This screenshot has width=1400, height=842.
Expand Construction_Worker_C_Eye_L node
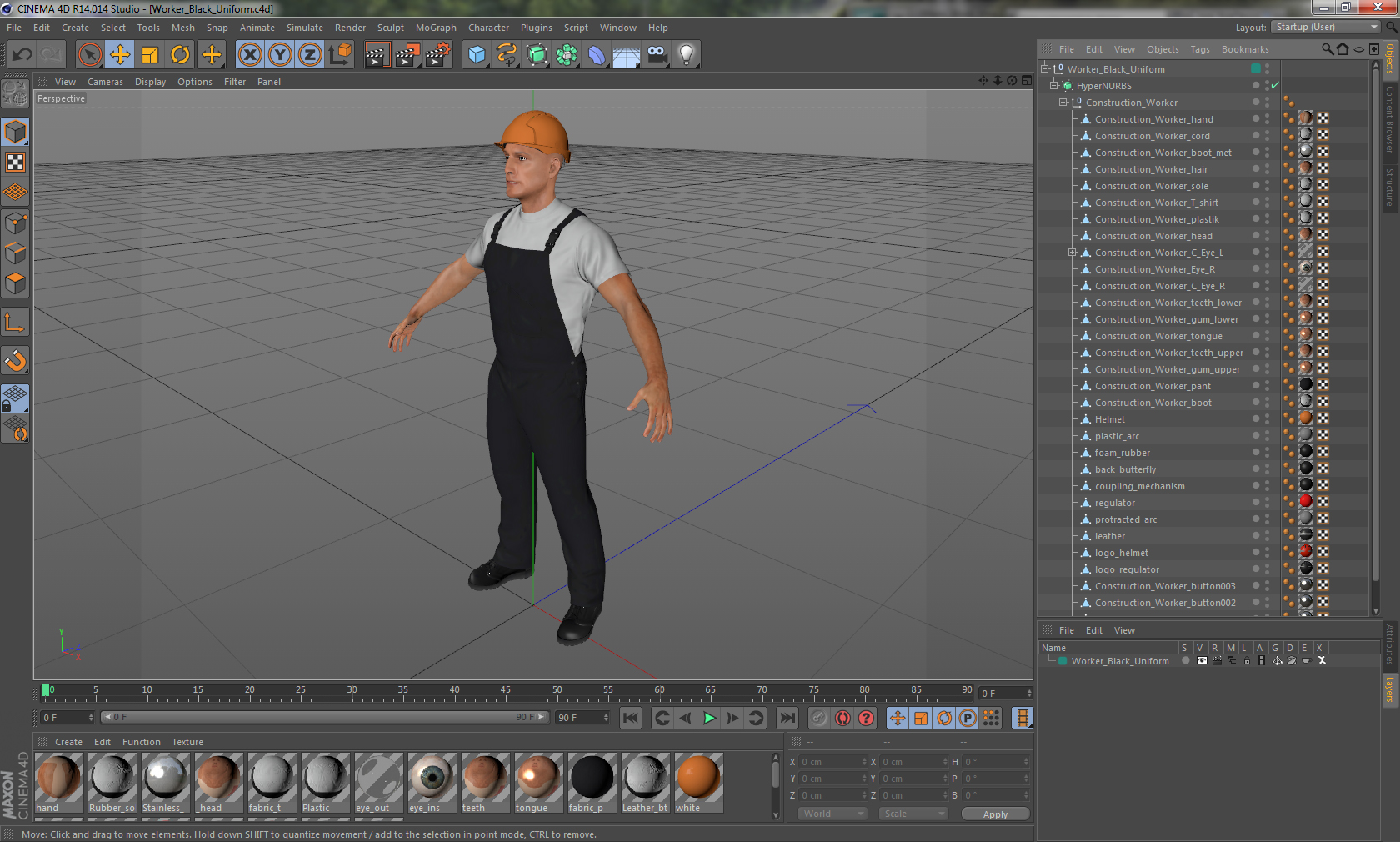(1072, 252)
